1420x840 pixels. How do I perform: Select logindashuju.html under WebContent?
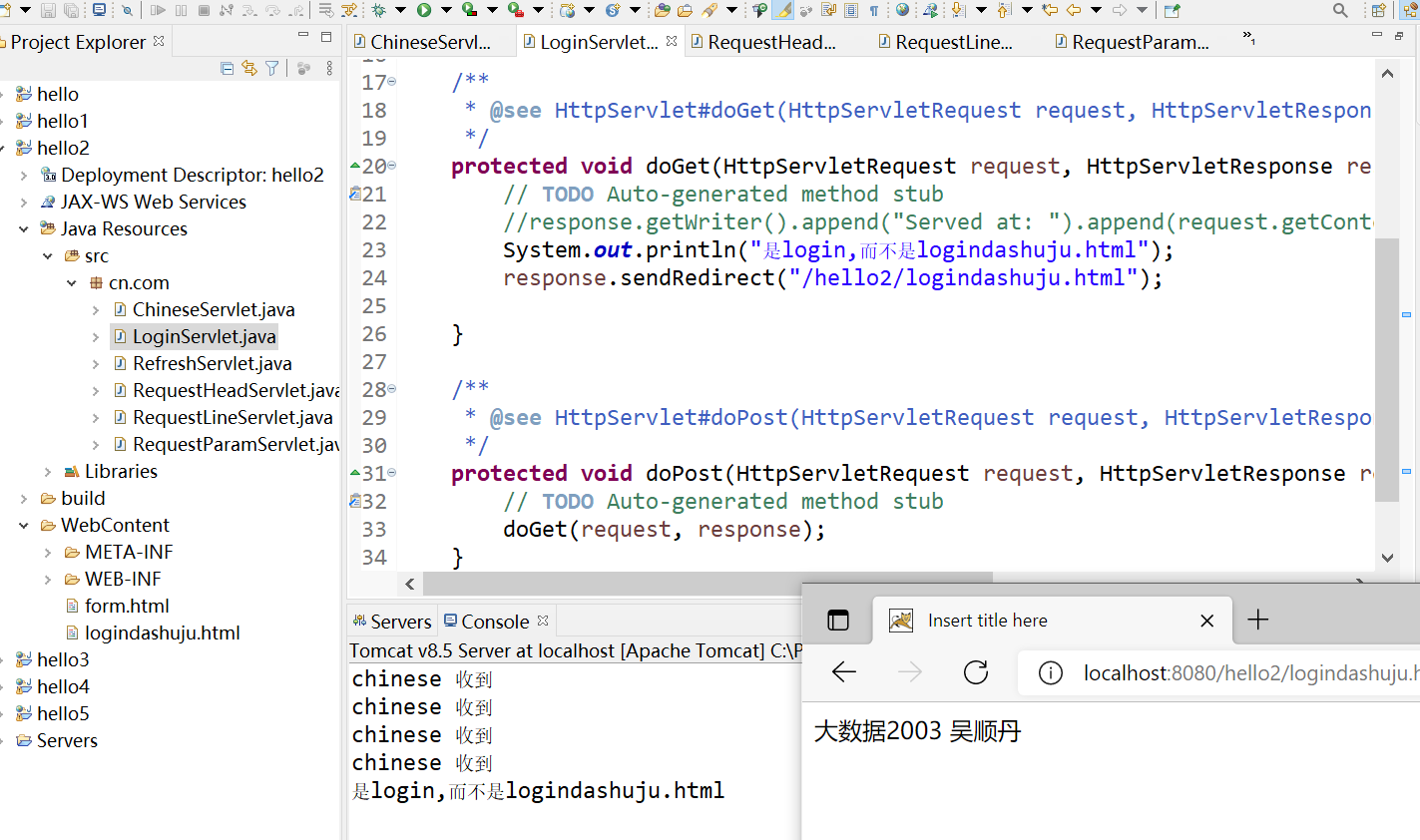pyautogui.click(x=163, y=632)
